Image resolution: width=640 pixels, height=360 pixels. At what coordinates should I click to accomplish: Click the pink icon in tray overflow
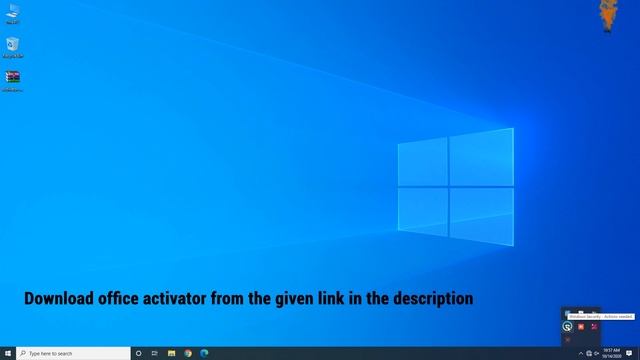(594, 327)
